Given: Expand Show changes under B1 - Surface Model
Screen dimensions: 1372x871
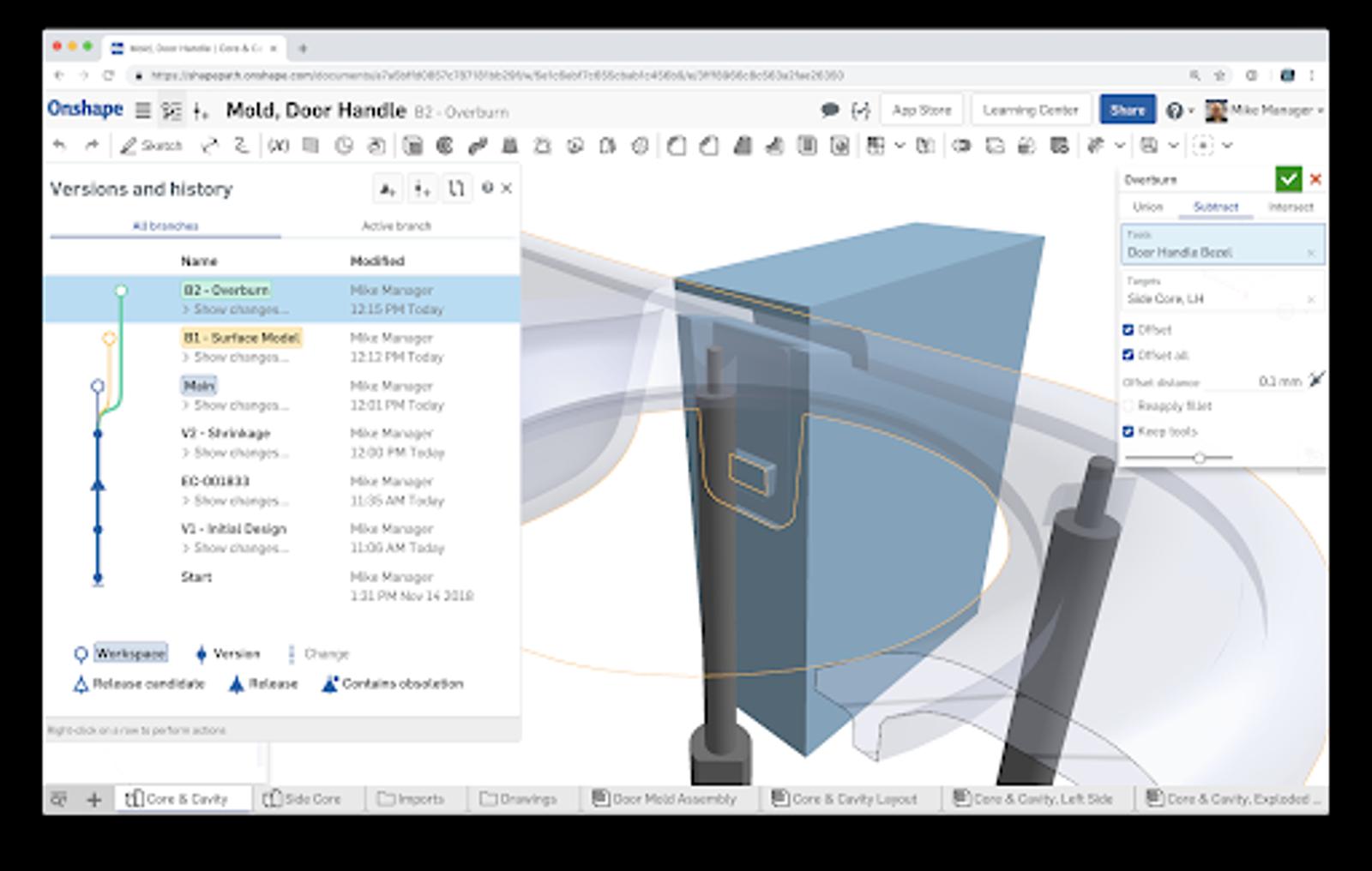Looking at the screenshot, I should coord(235,357).
